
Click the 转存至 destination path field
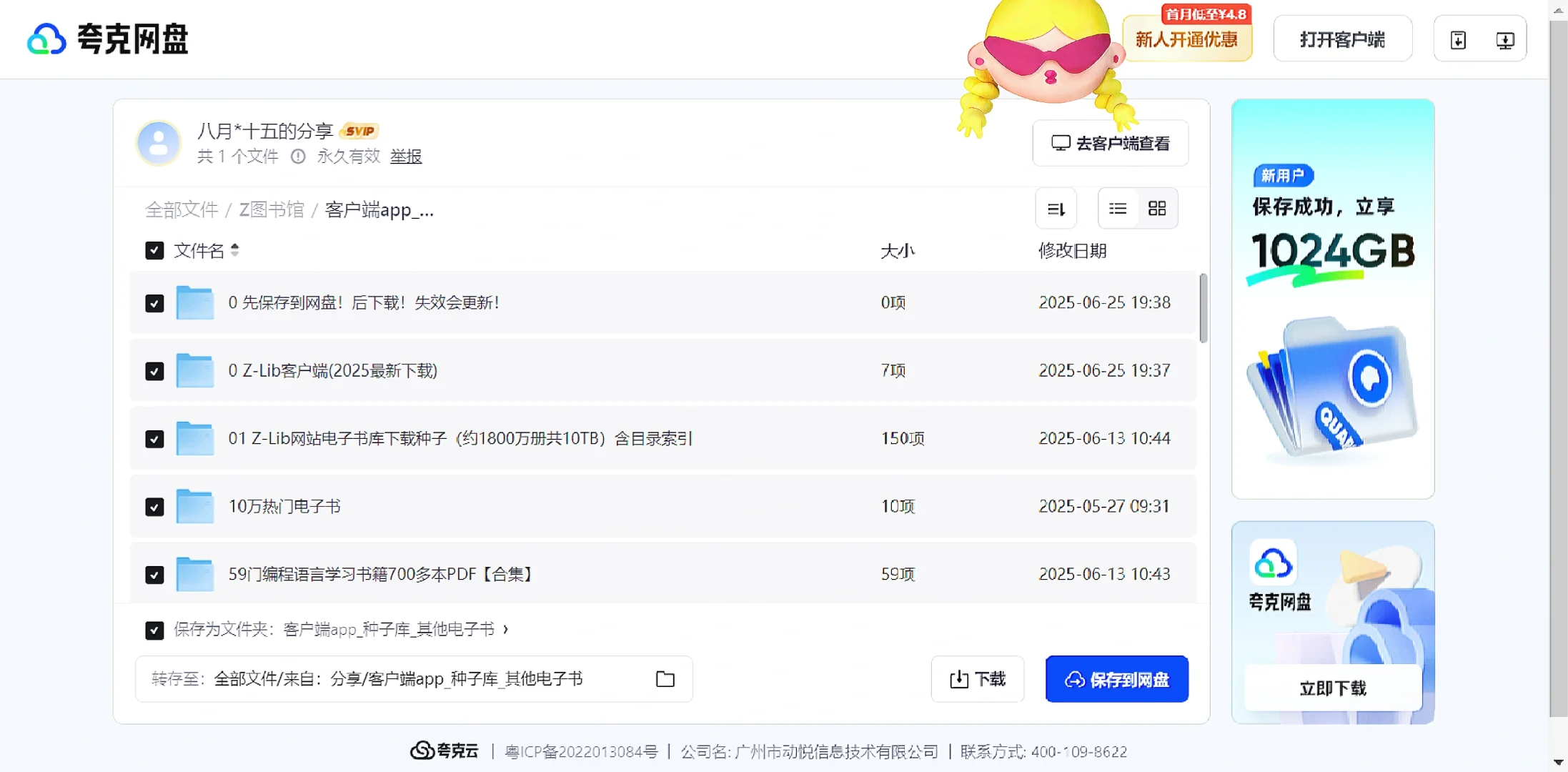tap(413, 678)
